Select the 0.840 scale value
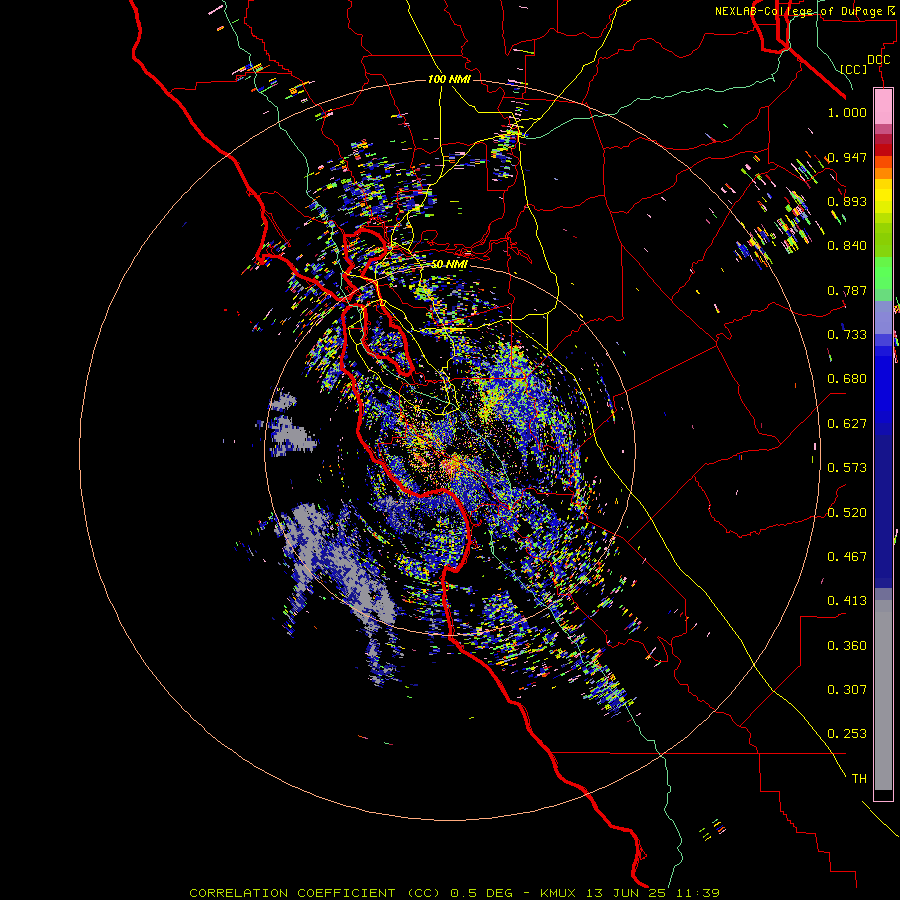Screen dimensions: 900x900 (847, 246)
